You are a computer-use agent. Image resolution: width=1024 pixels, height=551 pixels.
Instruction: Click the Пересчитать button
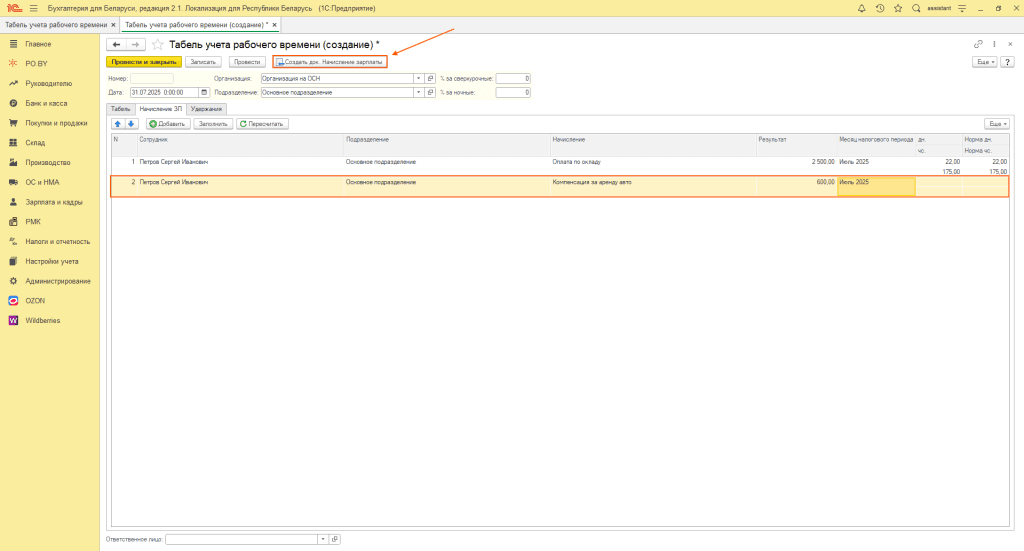pyautogui.click(x=262, y=124)
